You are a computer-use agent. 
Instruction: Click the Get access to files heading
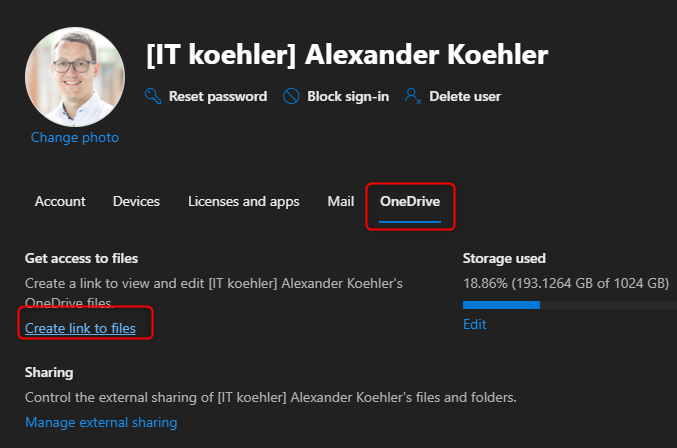tap(81, 259)
